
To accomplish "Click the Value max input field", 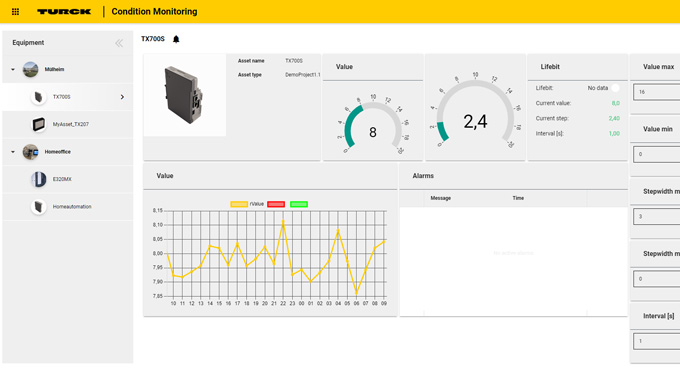I will coord(657,92).
